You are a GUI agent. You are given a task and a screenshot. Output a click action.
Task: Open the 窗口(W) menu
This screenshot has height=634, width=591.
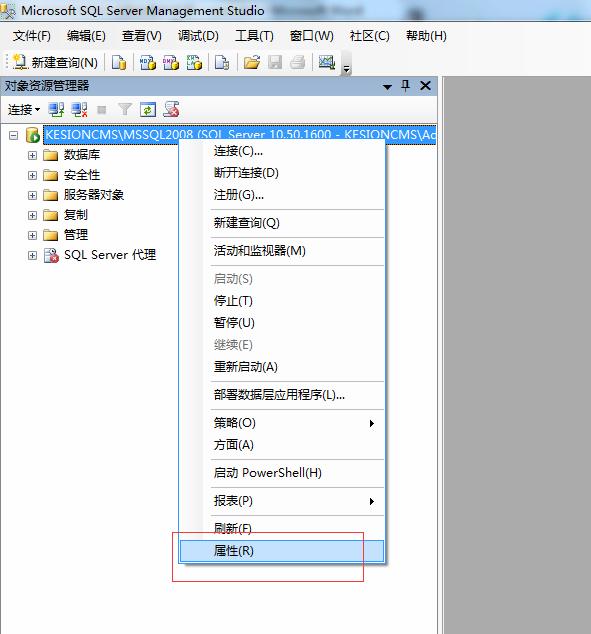(312, 36)
